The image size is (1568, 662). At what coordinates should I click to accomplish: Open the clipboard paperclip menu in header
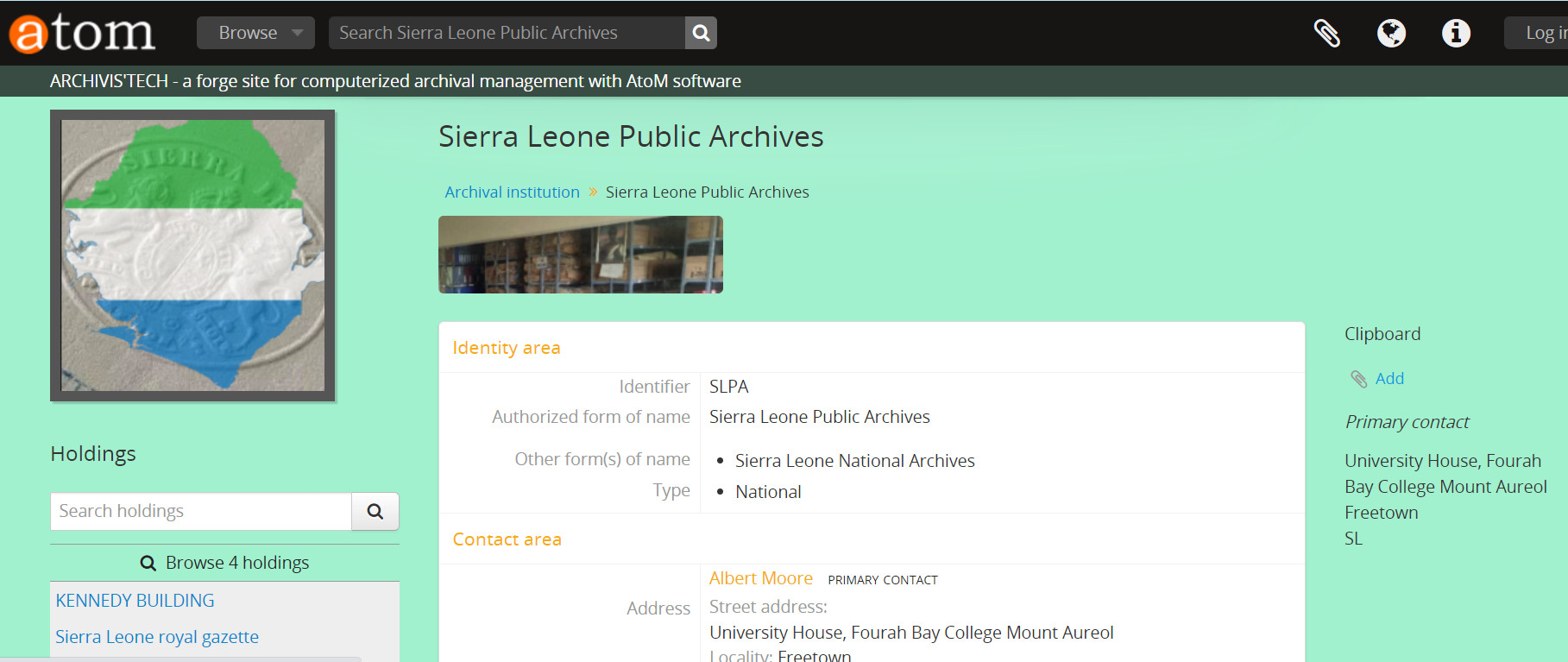1326,33
